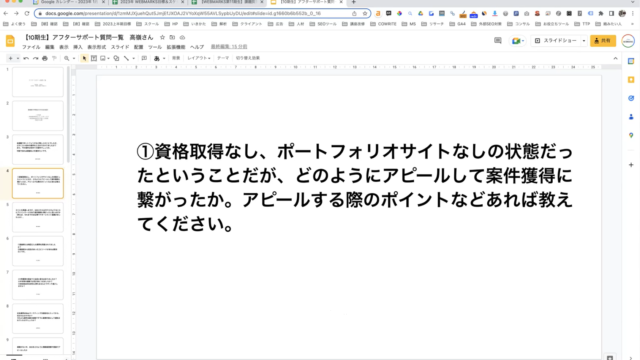The width and height of the screenshot is (640, 360).
Task: Open the 表示形式 menu
Action: pos(97,47)
